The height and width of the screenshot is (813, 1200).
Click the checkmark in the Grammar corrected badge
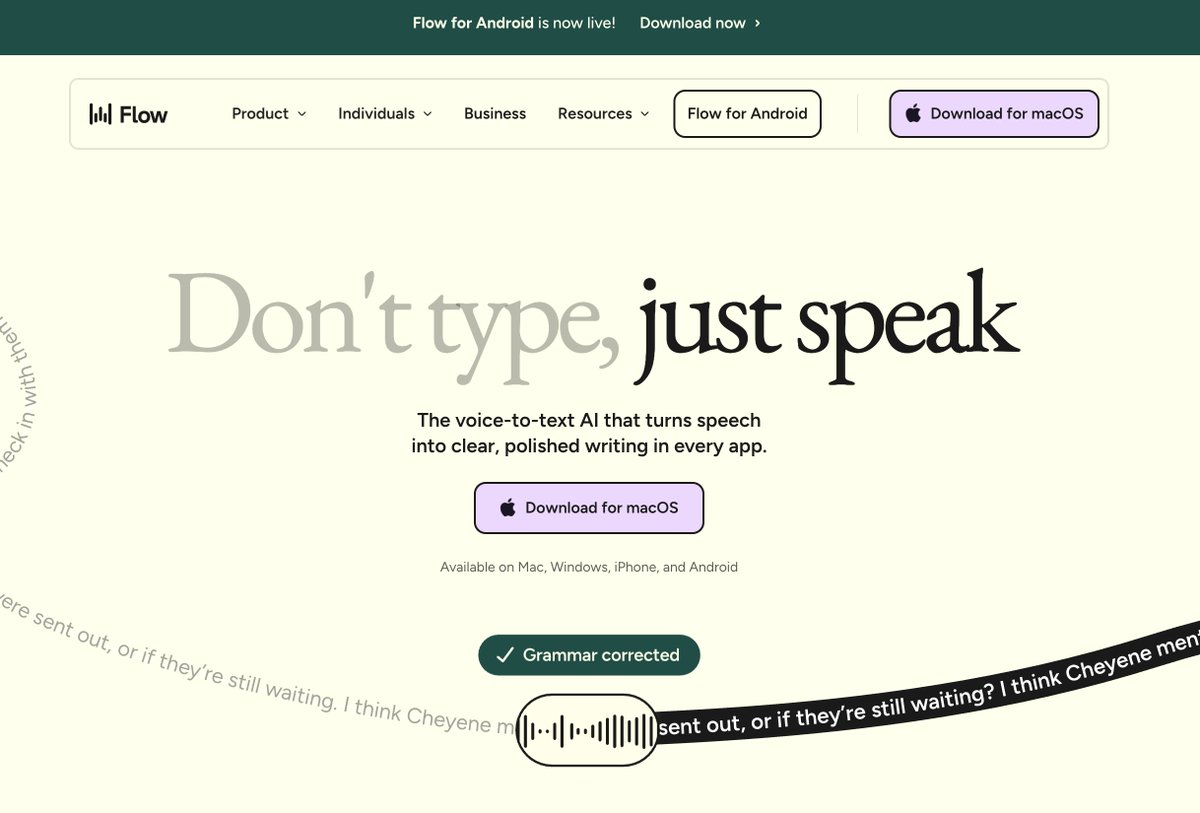coord(505,655)
